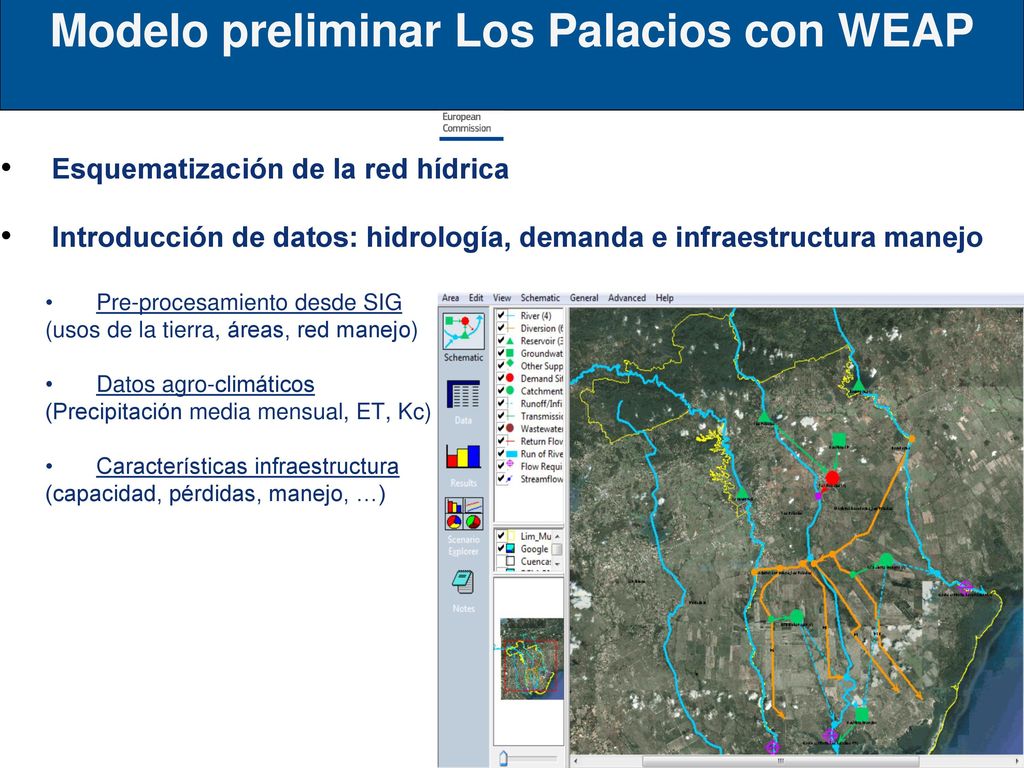Toggle the Runoff/Infiltration checkbox
The image size is (1024, 768).
click(501, 404)
